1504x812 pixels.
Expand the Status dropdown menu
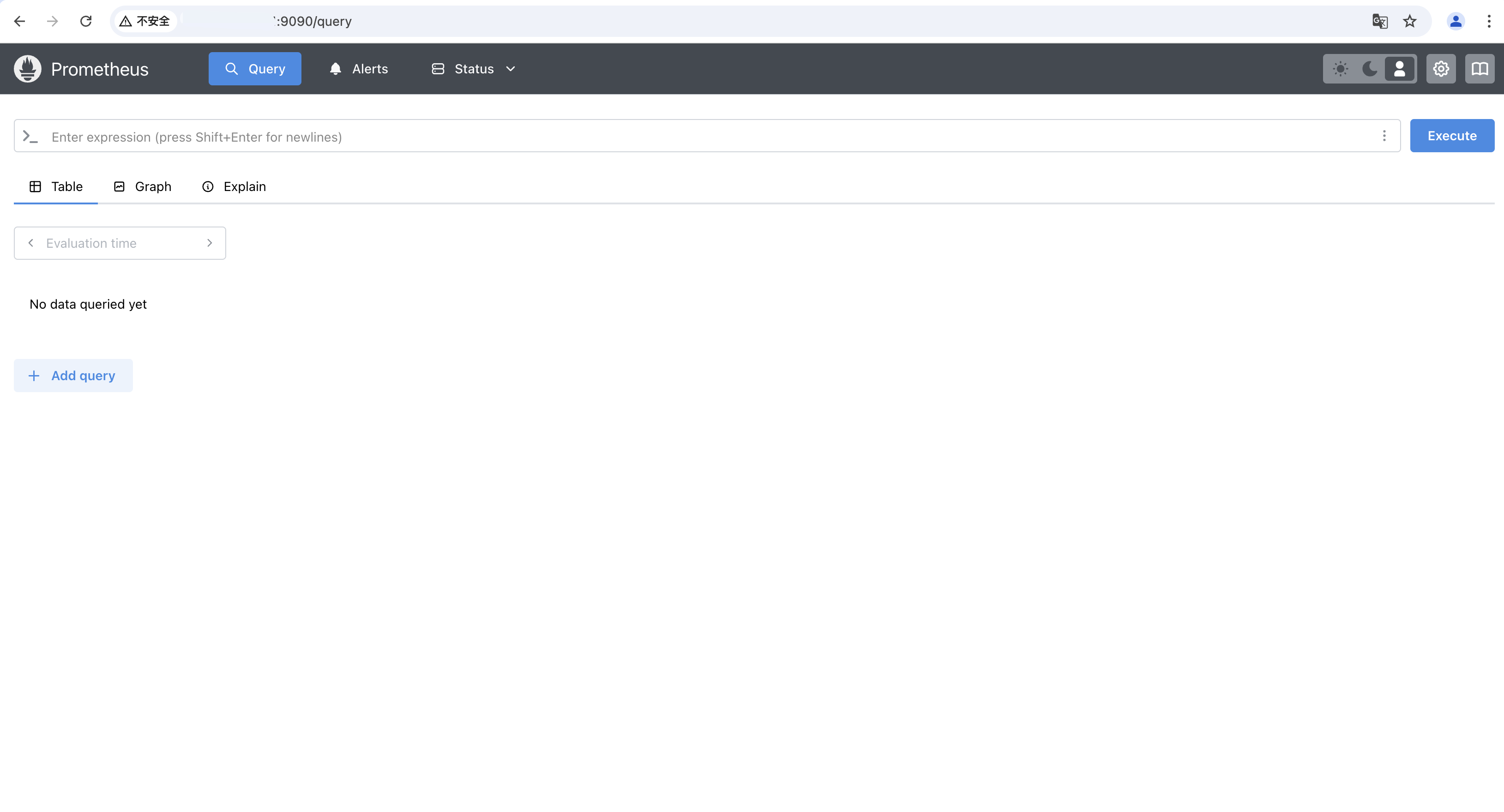474,69
